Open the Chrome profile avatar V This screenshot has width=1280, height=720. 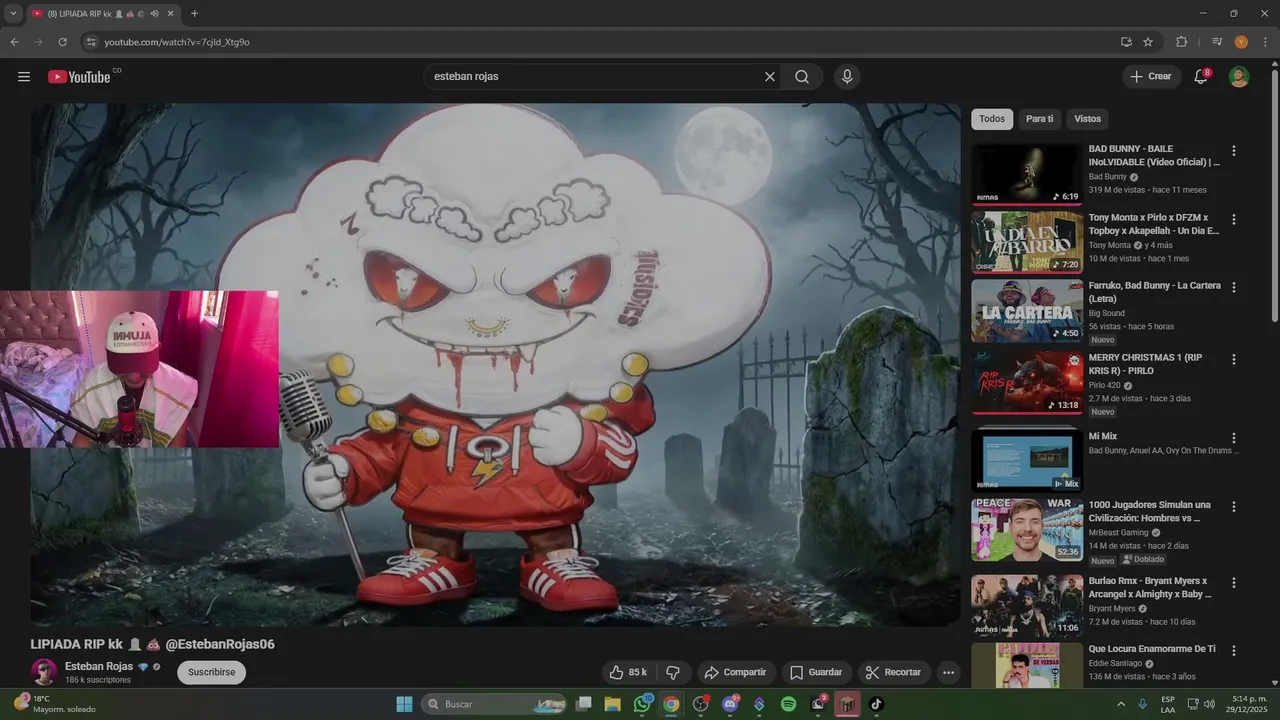1241,42
